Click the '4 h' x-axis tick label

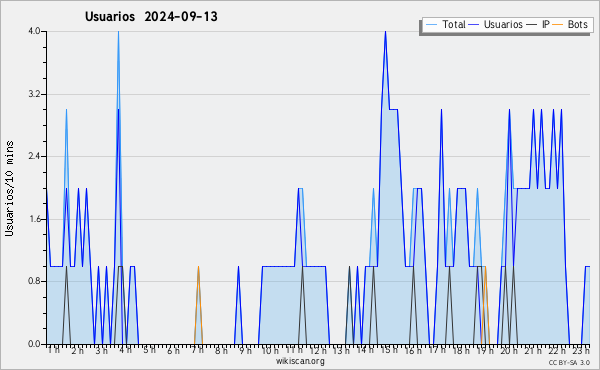click(125, 350)
